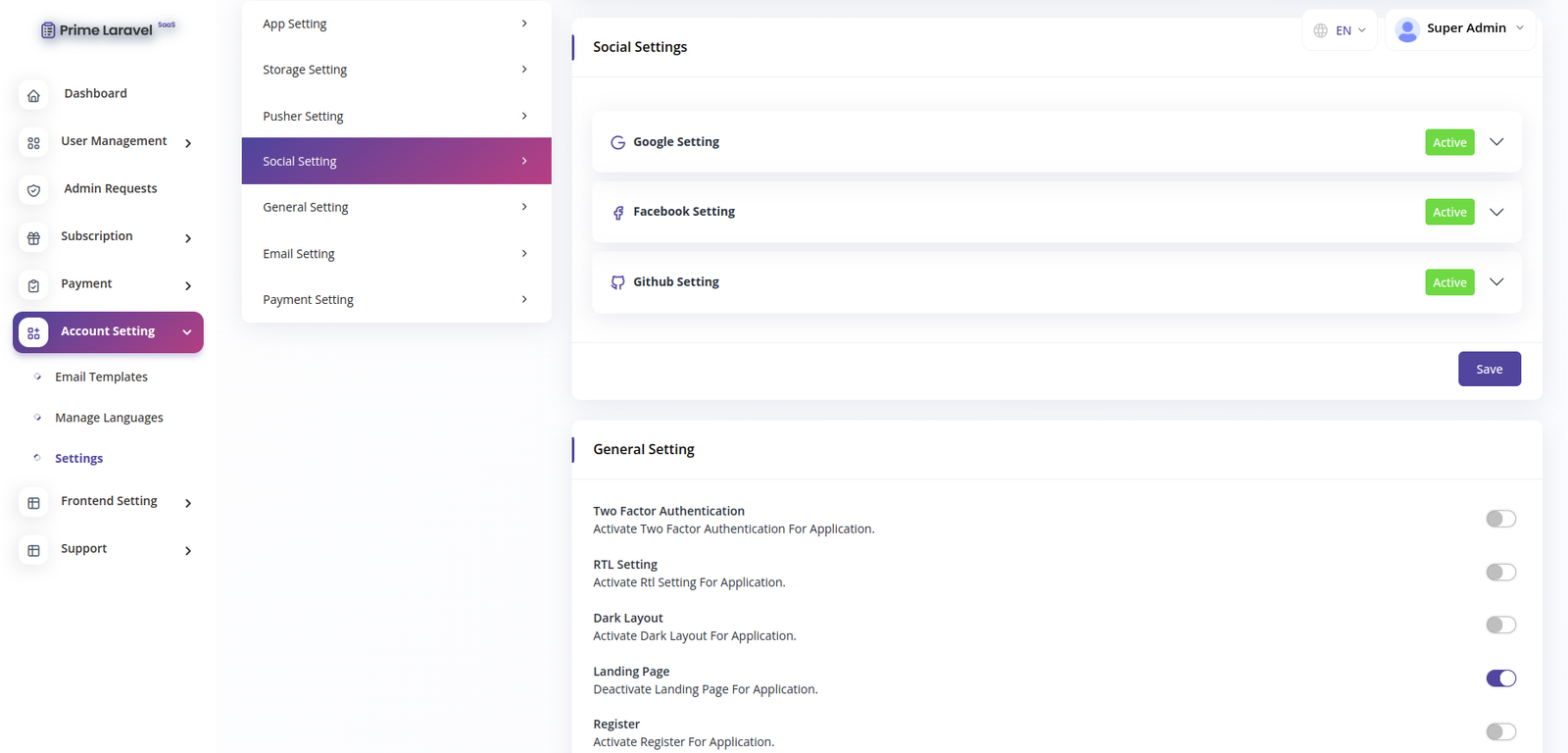The height and width of the screenshot is (753, 1568).
Task: Click the Subscription gift icon
Action: point(33,237)
